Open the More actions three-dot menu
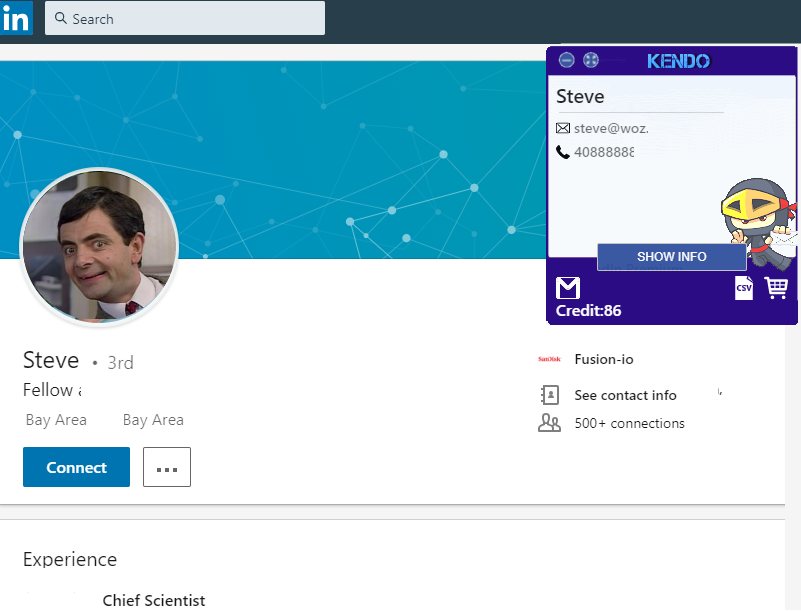801x611 pixels. [167, 467]
